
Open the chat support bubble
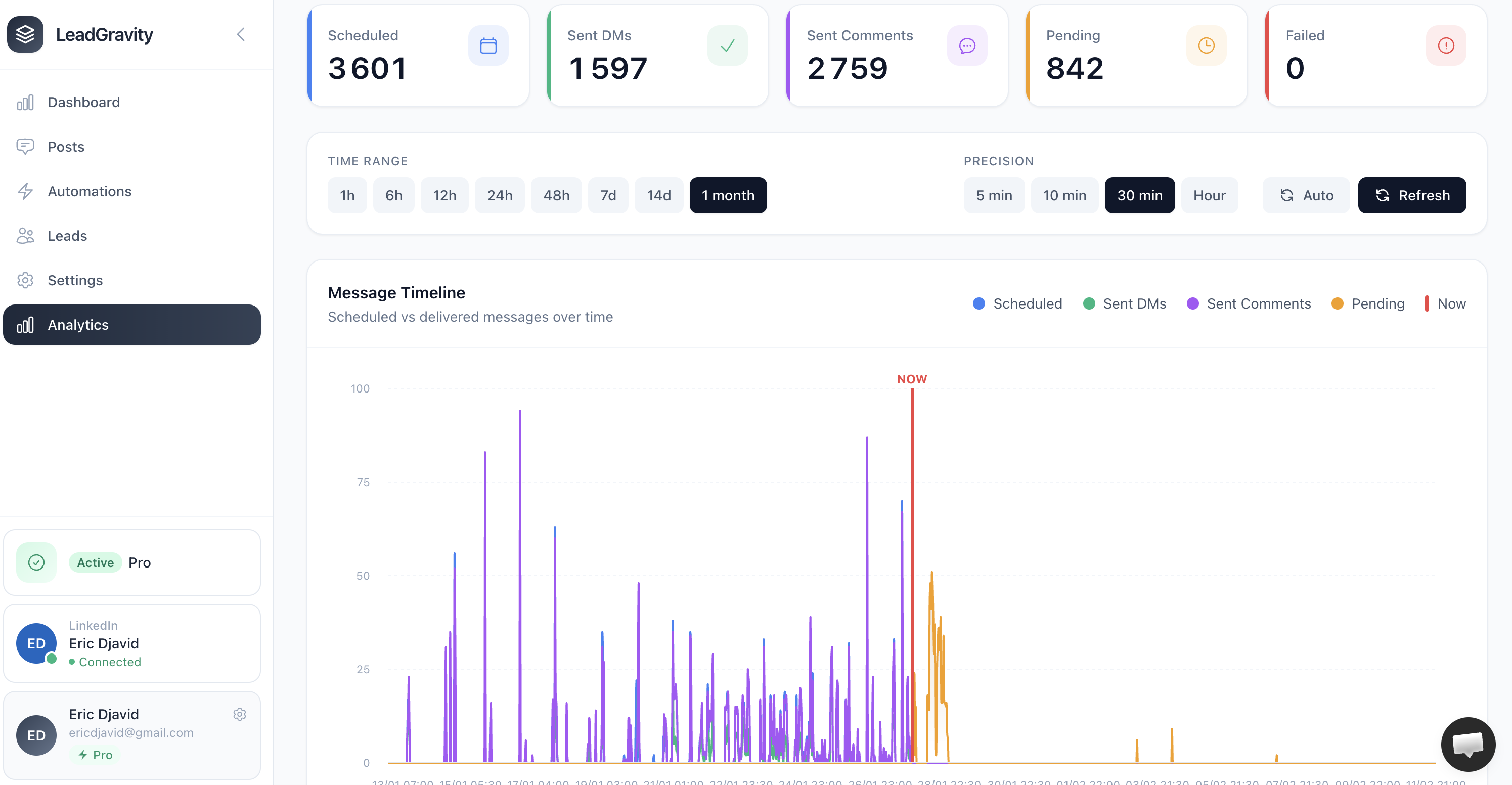[x=1468, y=744]
